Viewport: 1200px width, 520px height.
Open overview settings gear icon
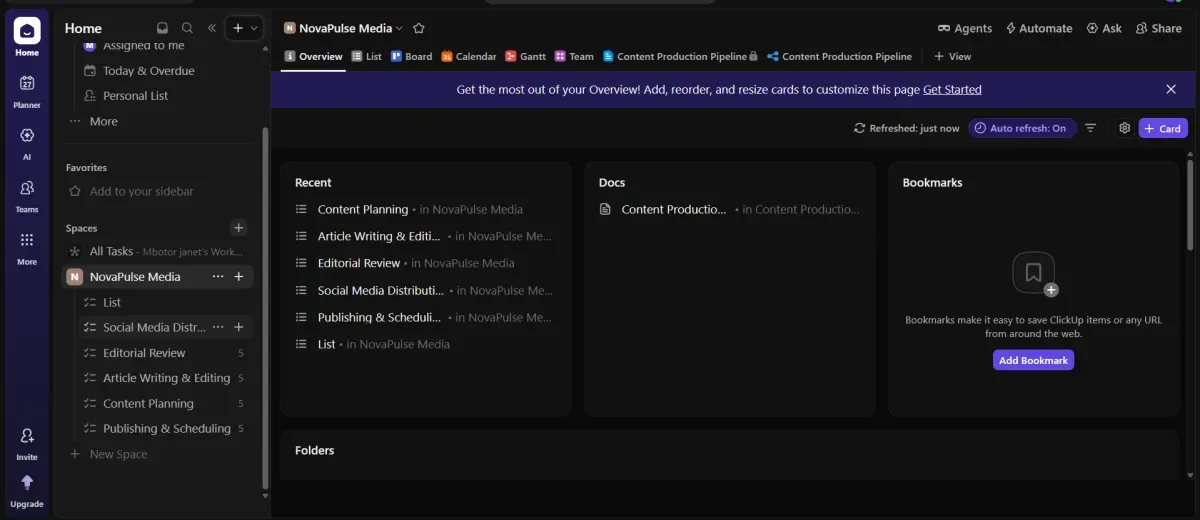click(1125, 128)
